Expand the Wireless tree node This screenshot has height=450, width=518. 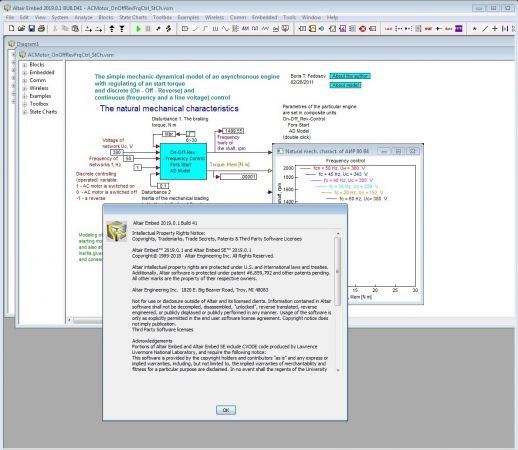click(25, 88)
